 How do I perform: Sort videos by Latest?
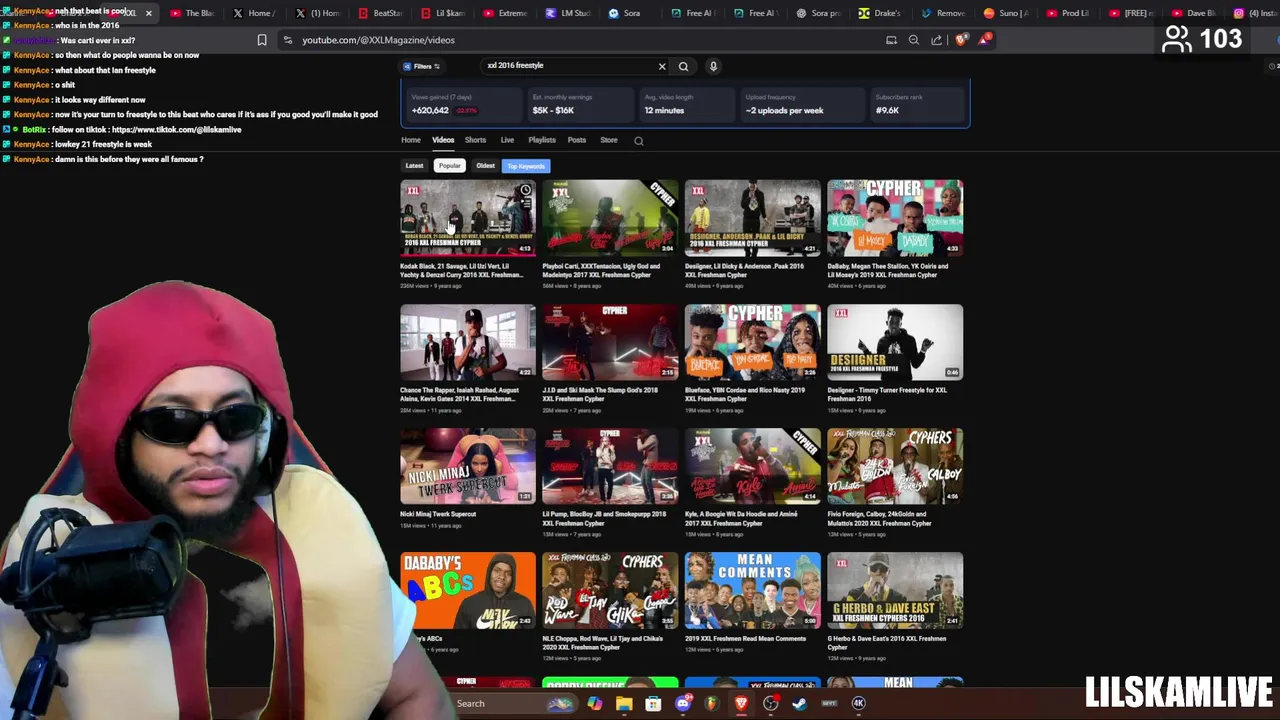pos(414,166)
